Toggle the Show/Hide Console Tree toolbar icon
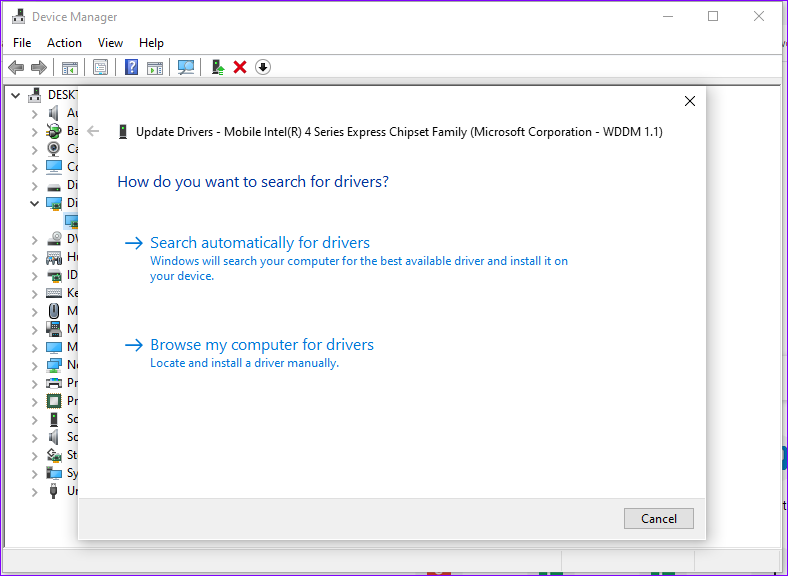Image resolution: width=788 pixels, height=576 pixels. pyautogui.click(x=70, y=67)
